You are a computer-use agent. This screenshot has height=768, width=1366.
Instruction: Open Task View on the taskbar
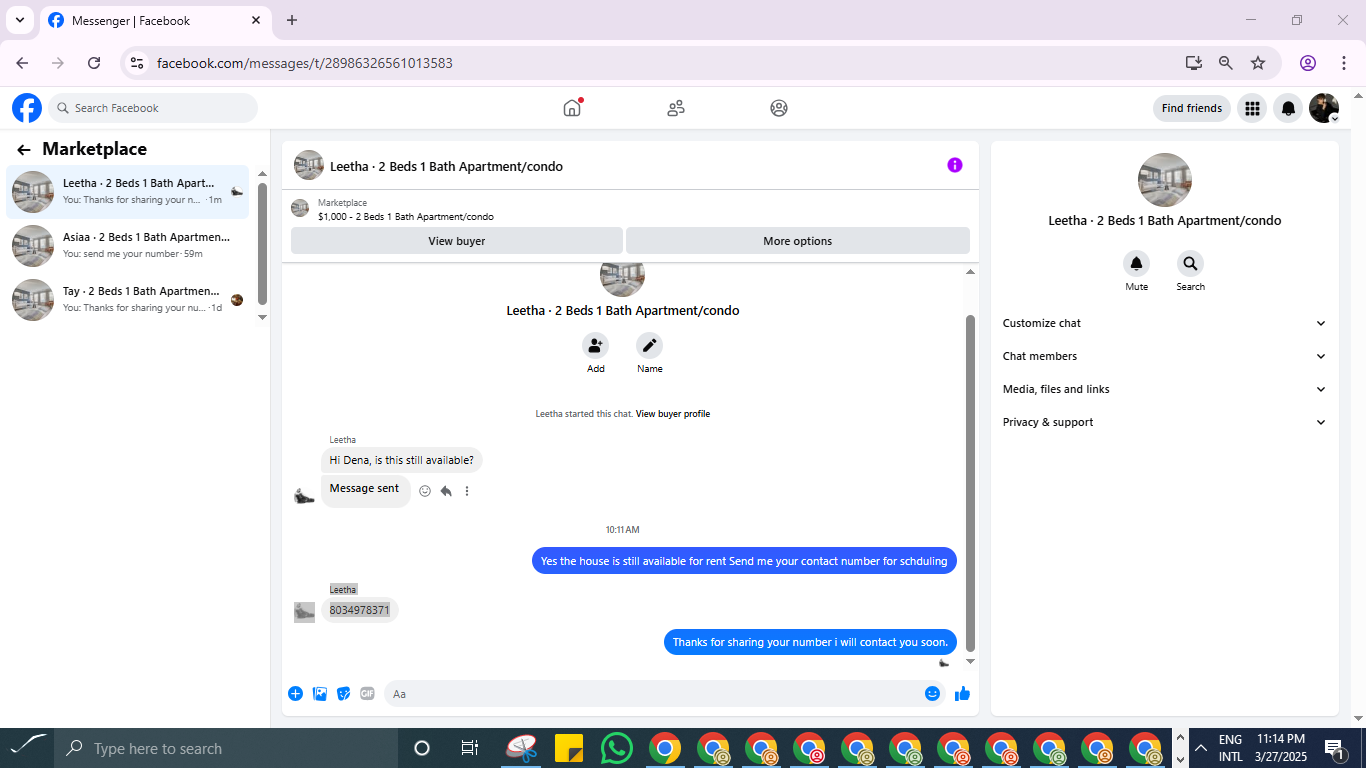pos(470,748)
